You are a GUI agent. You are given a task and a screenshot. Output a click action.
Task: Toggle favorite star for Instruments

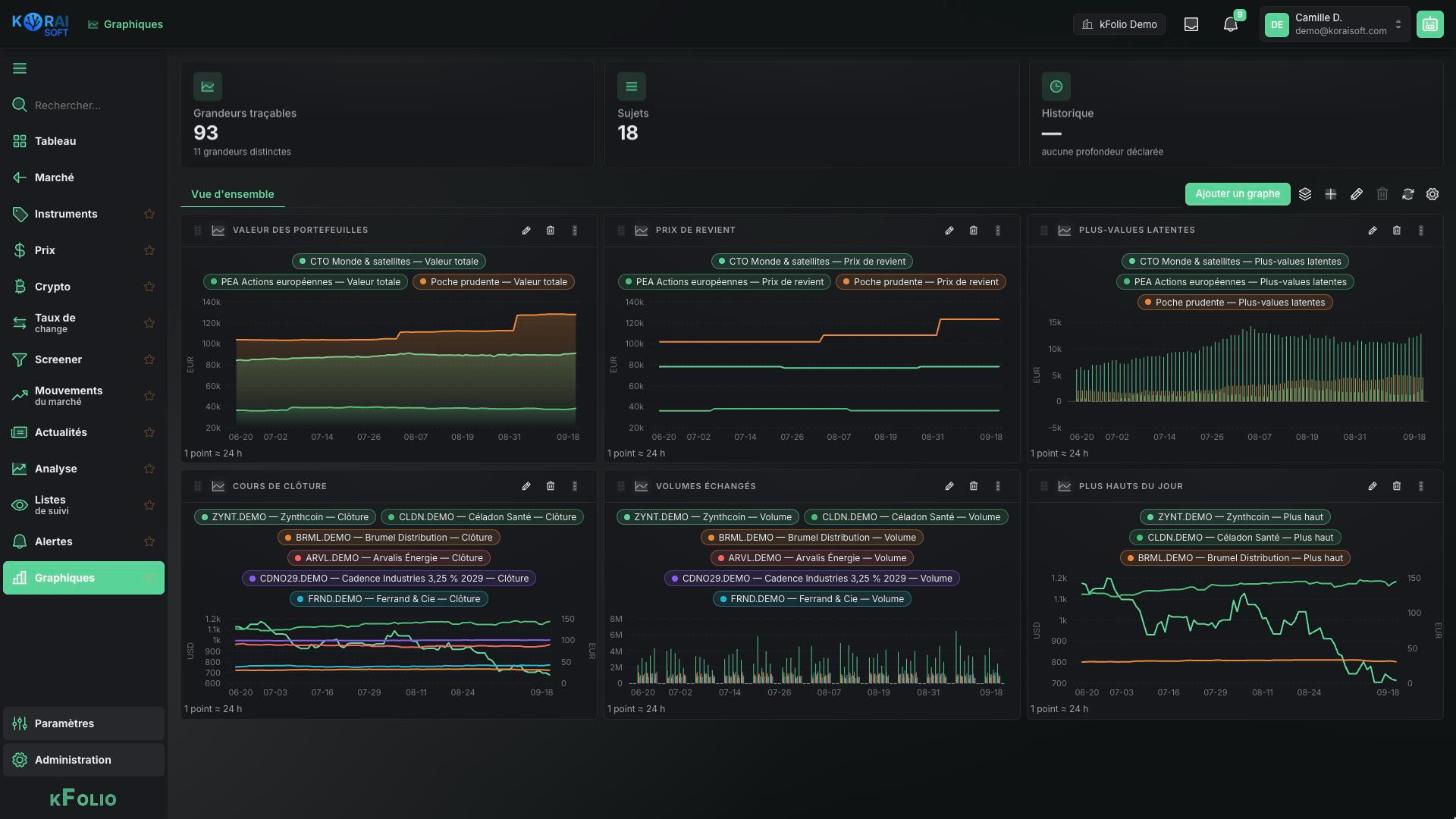(149, 214)
